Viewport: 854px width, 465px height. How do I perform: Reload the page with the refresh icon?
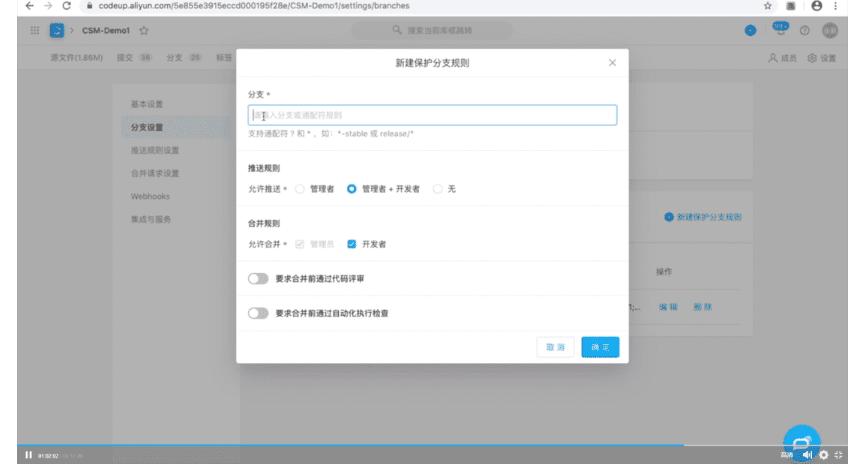[66, 5]
